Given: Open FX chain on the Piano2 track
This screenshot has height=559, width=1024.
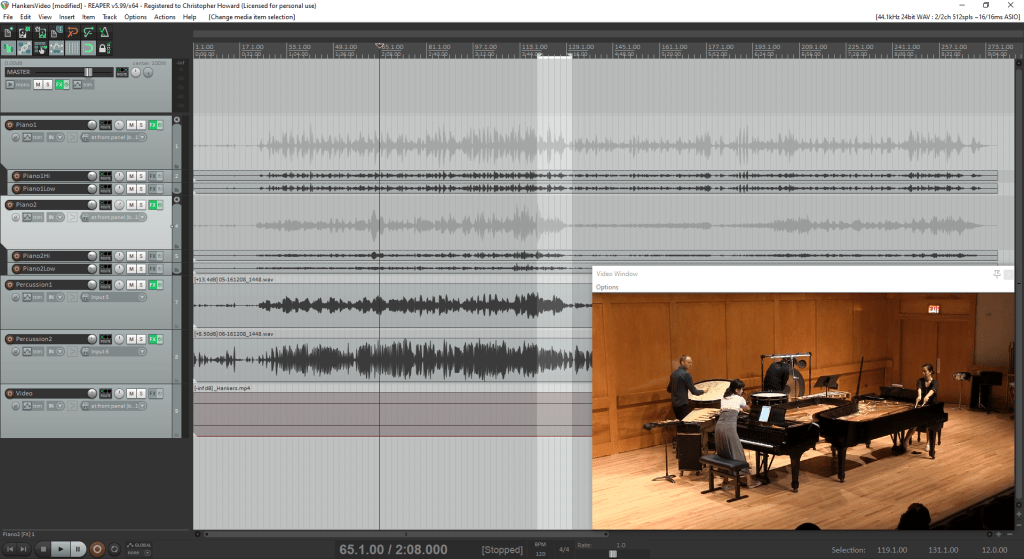Looking at the screenshot, I should [151, 205].
